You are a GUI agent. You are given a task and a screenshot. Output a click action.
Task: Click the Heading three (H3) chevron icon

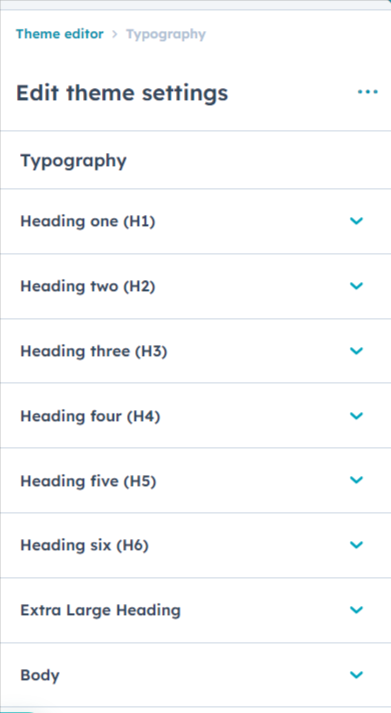click(x=356, y=351)
